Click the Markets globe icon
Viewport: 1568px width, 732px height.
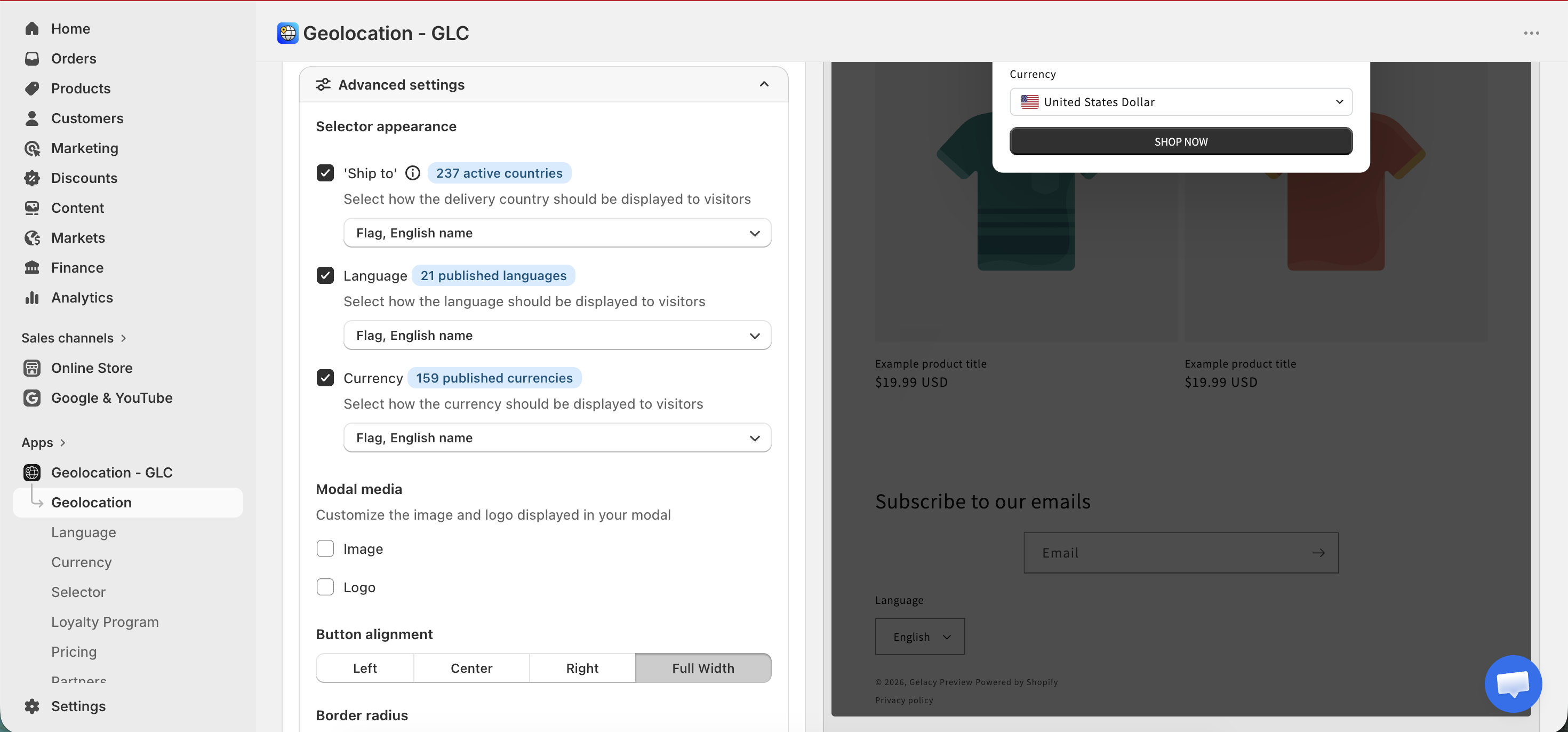31,237
